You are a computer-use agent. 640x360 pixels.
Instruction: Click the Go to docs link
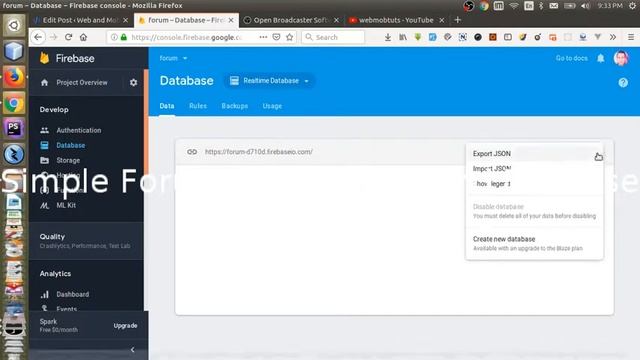571,58
